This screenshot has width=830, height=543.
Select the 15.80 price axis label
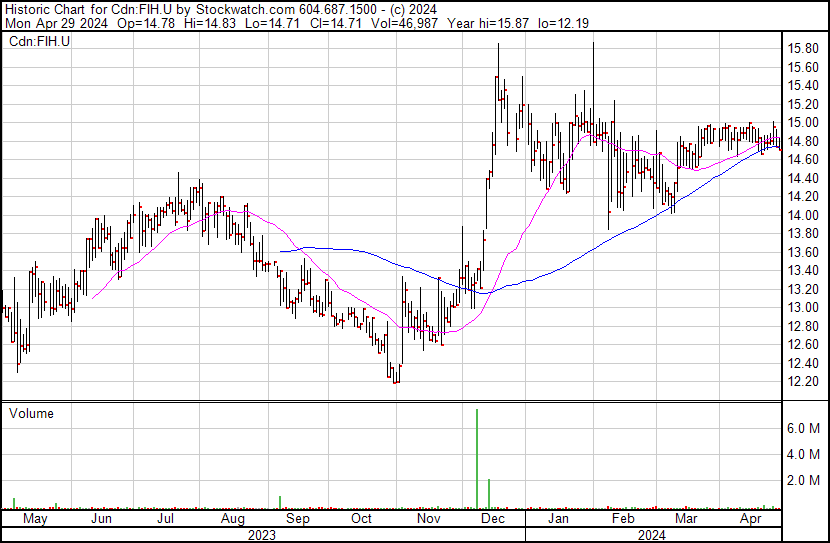pyautogui.click(x=804, y=49)
